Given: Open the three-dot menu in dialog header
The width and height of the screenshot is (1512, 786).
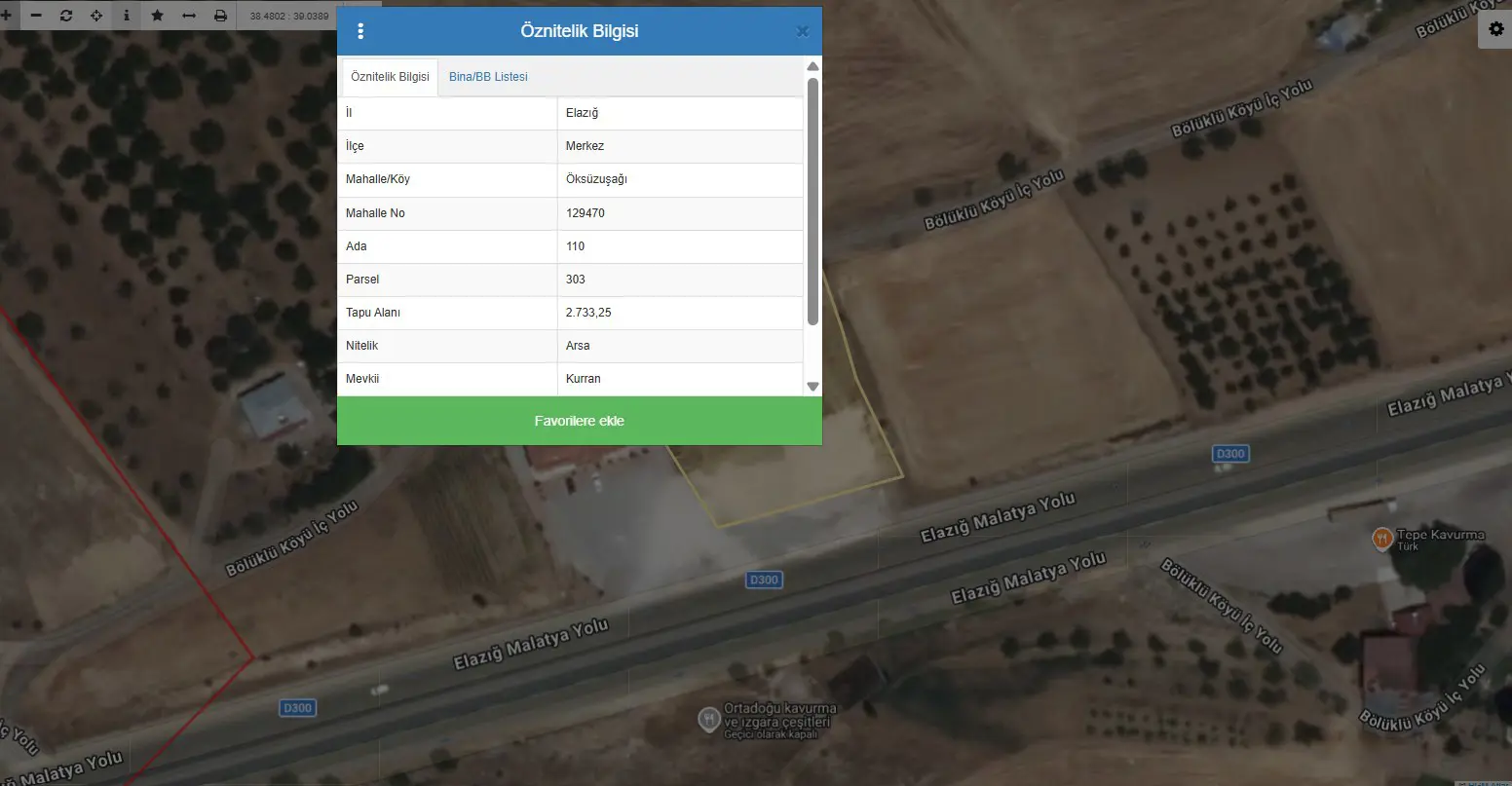Looking at the screenshot, I should click(360, 31).
